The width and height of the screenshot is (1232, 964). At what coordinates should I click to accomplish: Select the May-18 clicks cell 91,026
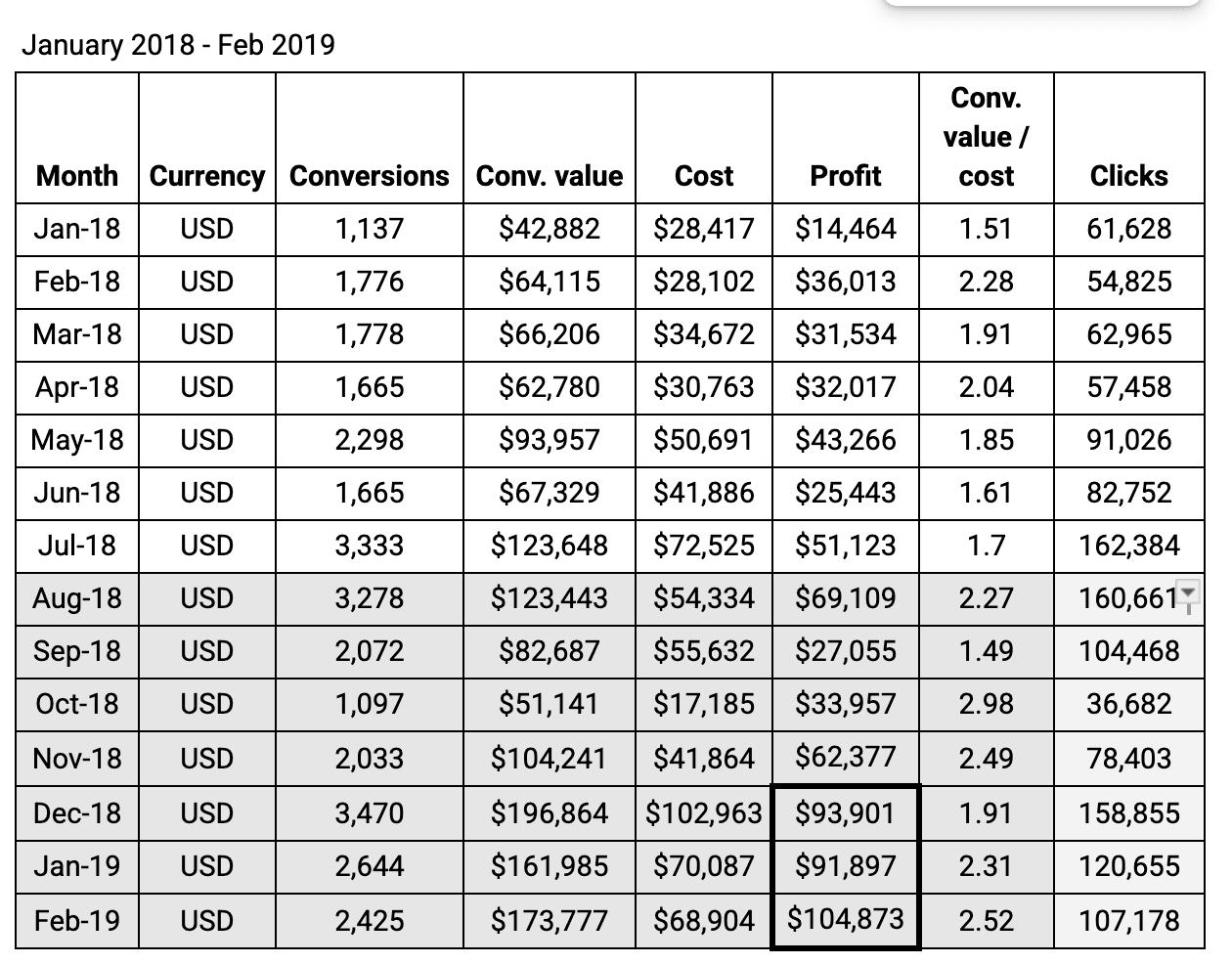[1129, 440]
